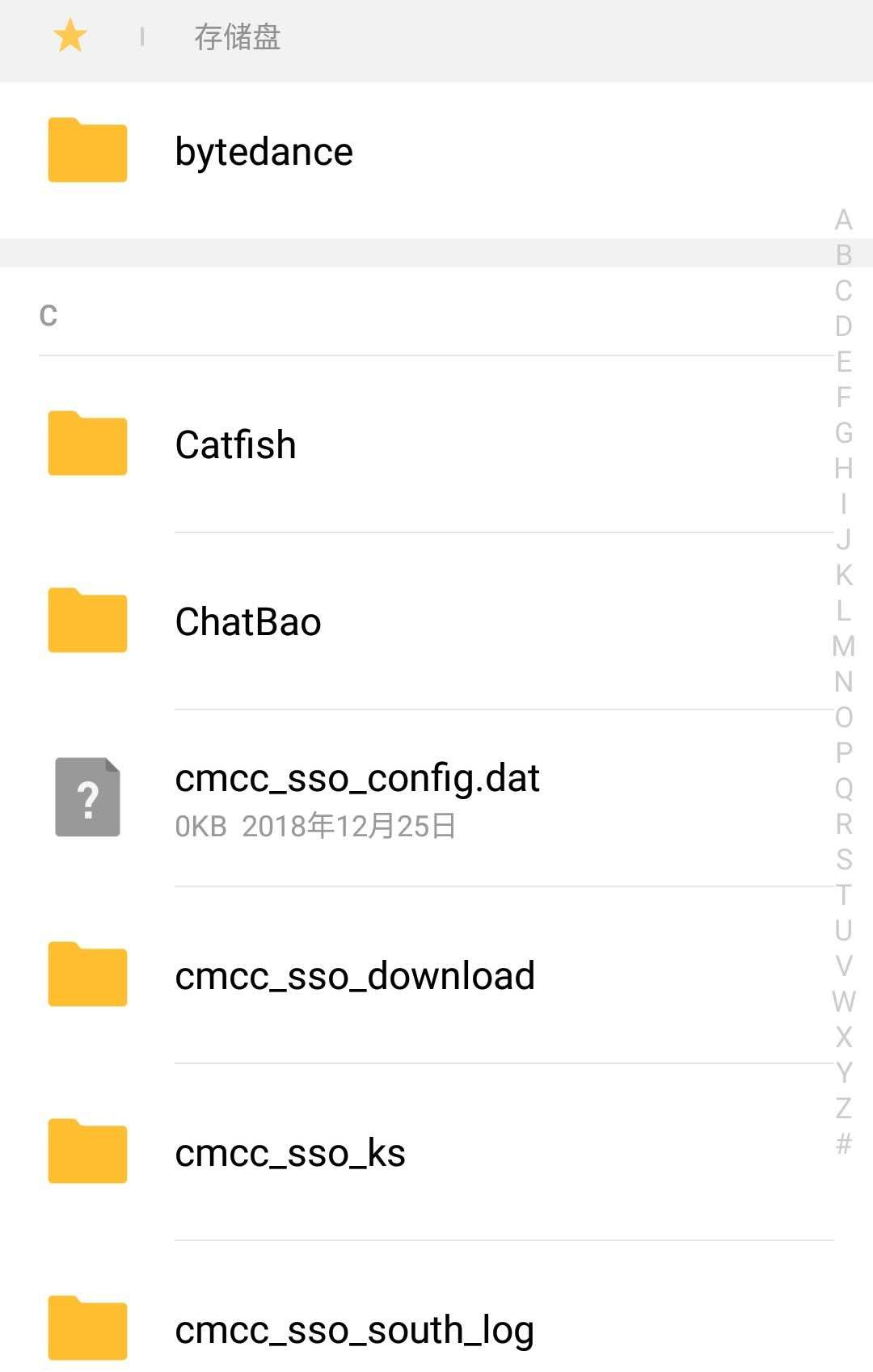
Task: Jump to letter D in alphabet index
Action: 843,326
